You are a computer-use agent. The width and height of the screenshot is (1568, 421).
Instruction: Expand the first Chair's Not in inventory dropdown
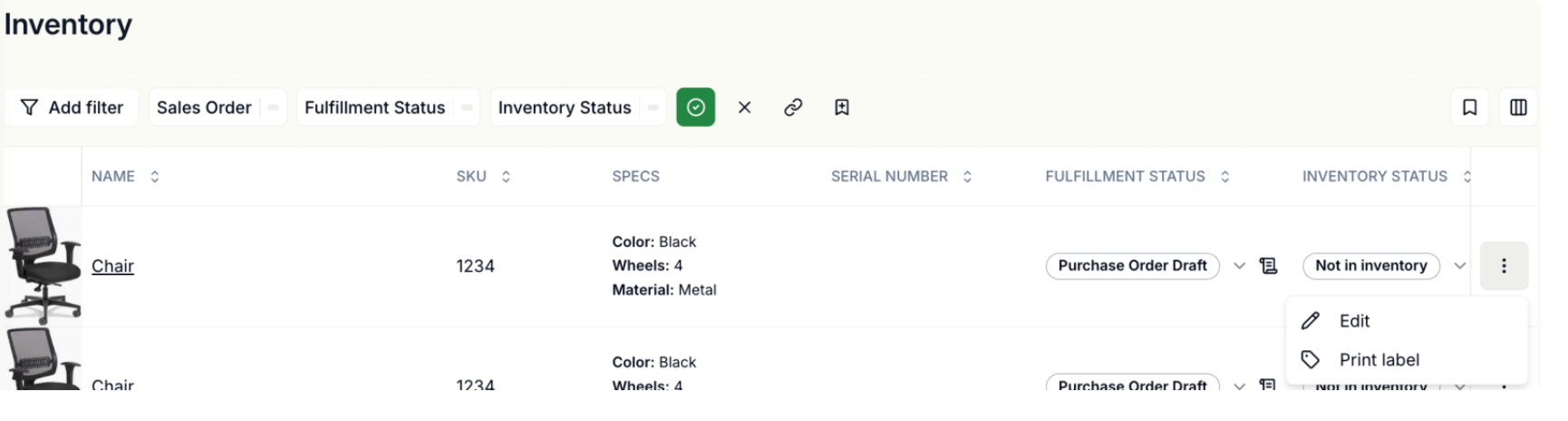pyautogui.click(x=1459, y=266)
